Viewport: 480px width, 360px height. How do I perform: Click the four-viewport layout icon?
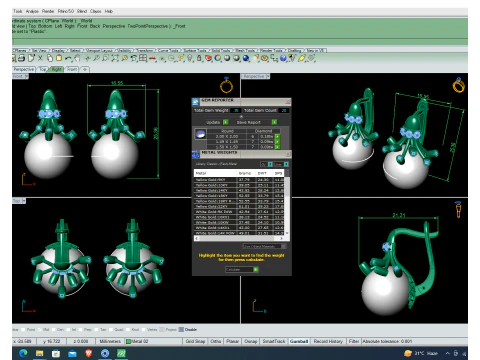[143, 58]
